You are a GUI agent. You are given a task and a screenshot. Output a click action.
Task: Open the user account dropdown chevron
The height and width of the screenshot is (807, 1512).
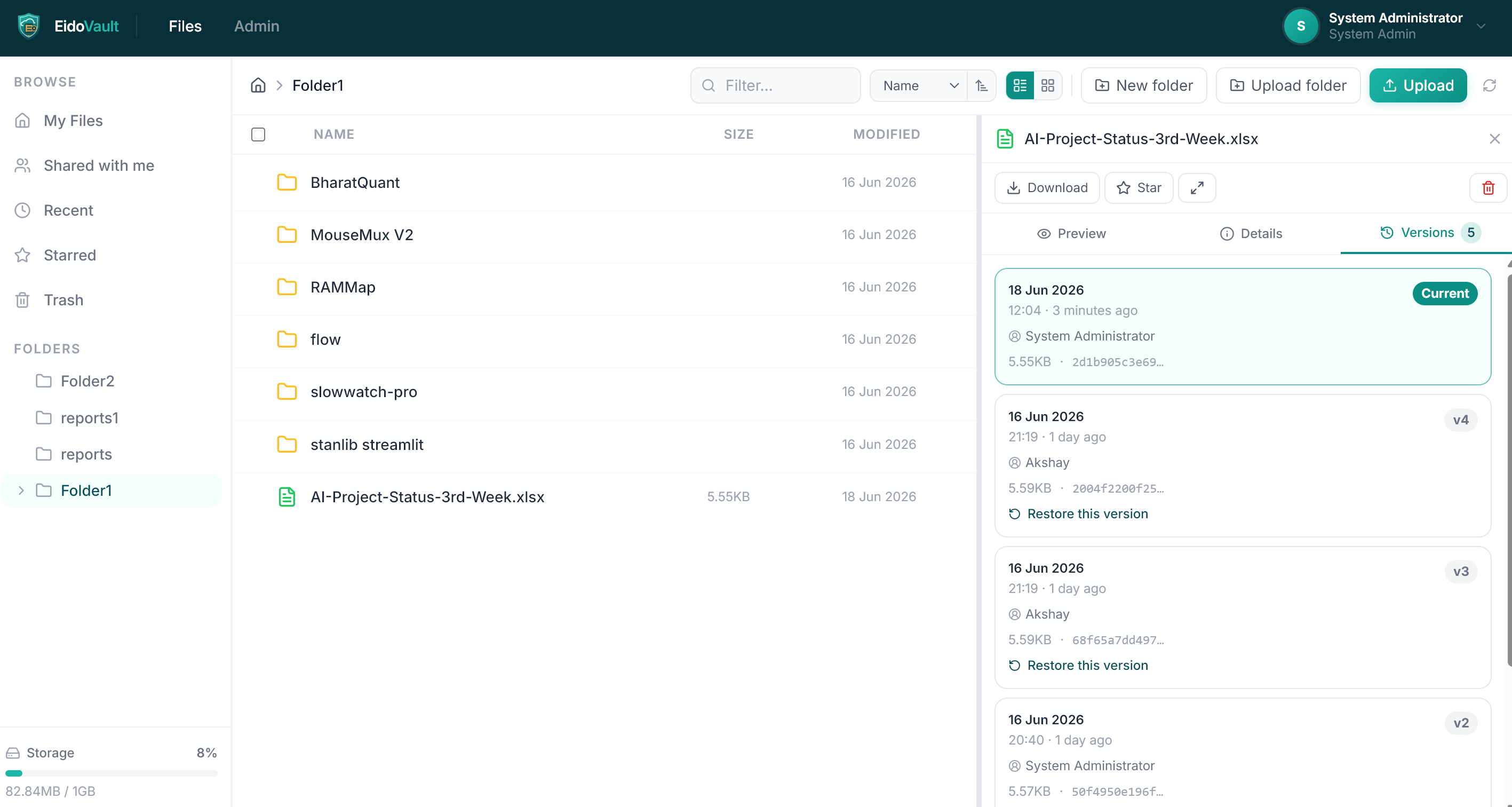pos(1481,26)
